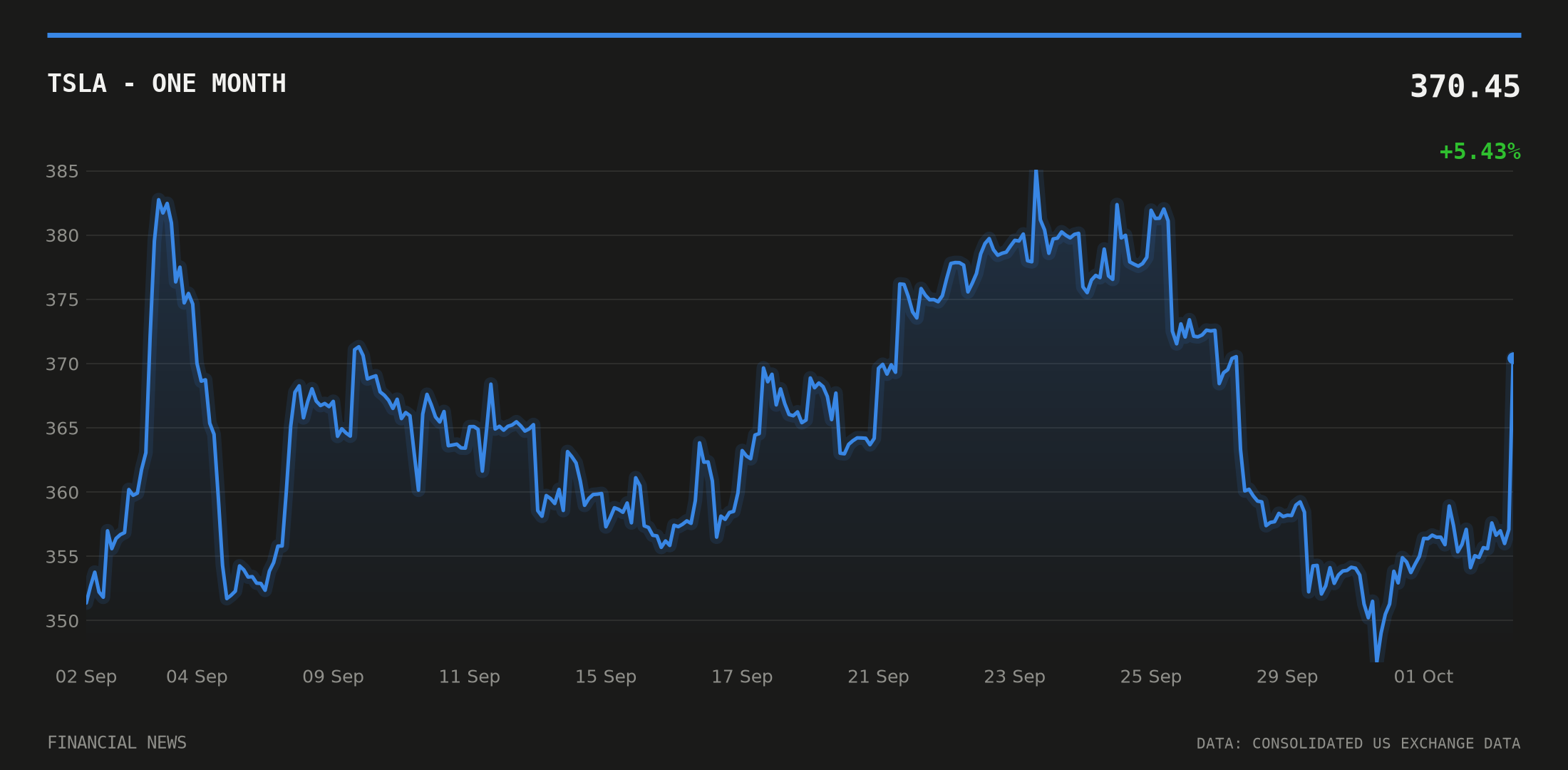1568x770 pixels.
Task: Click the 365 y-axis label
Action: pyautogui.click(x=62, y=428)
